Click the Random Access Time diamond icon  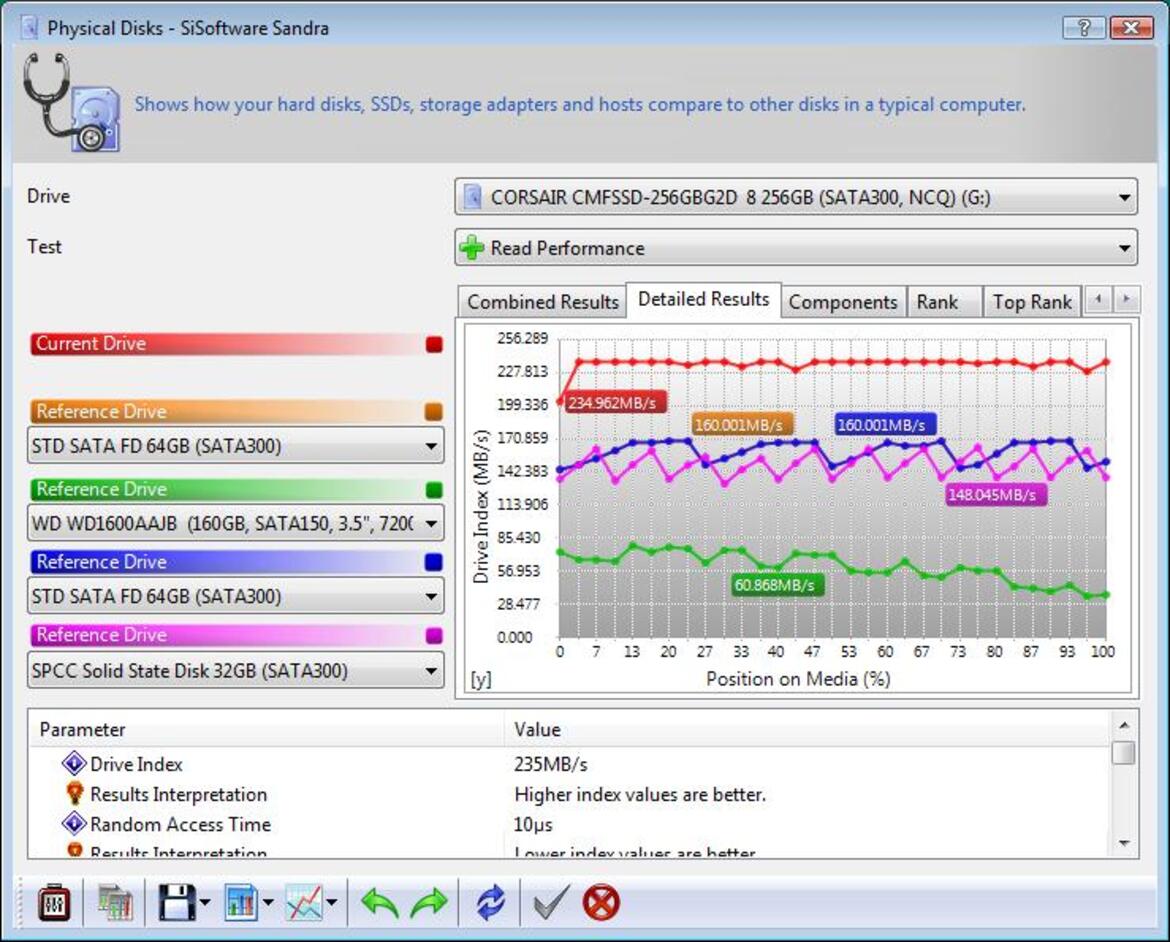(74, 823)
